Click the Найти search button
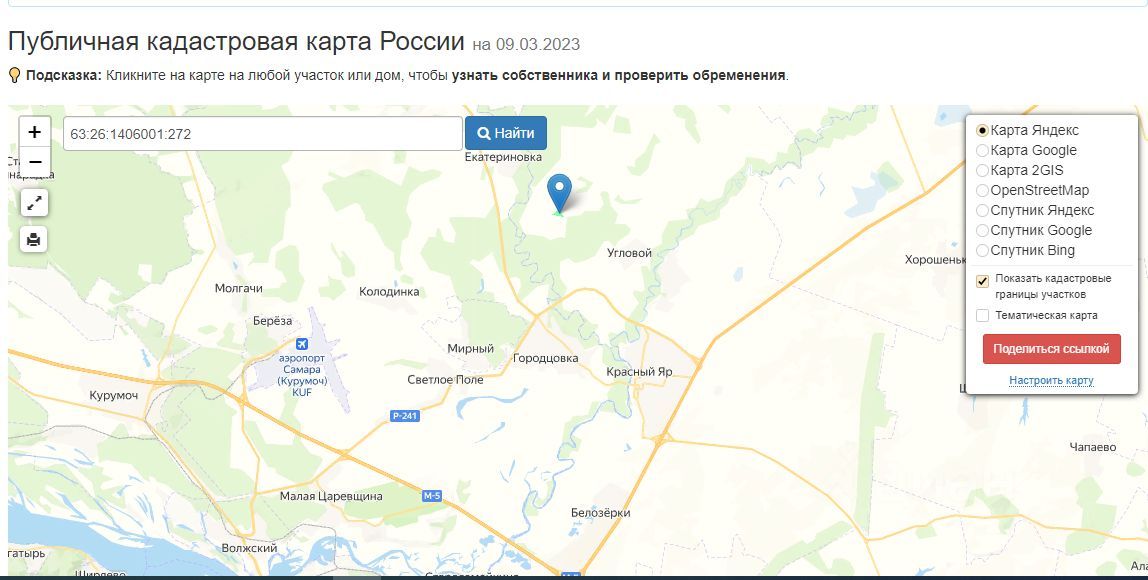 click(x=506, y=133)
